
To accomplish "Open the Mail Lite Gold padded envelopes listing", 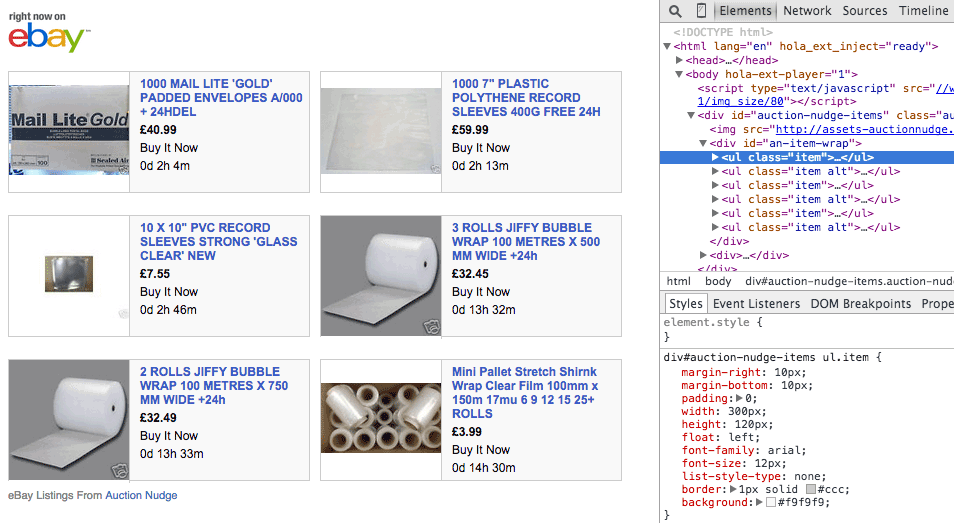I will (x=221, y=97).
